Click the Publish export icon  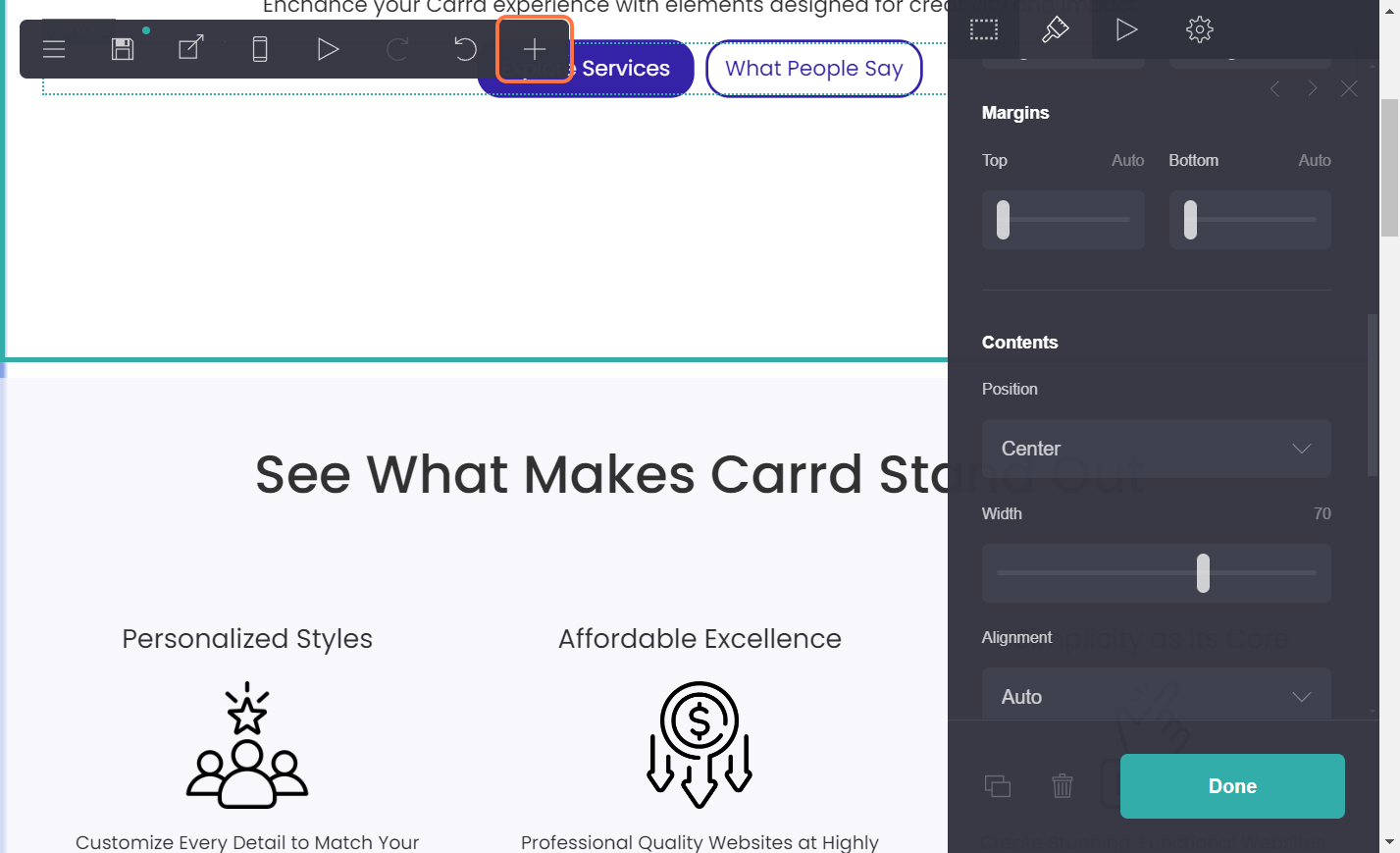[x=191, y=48]
